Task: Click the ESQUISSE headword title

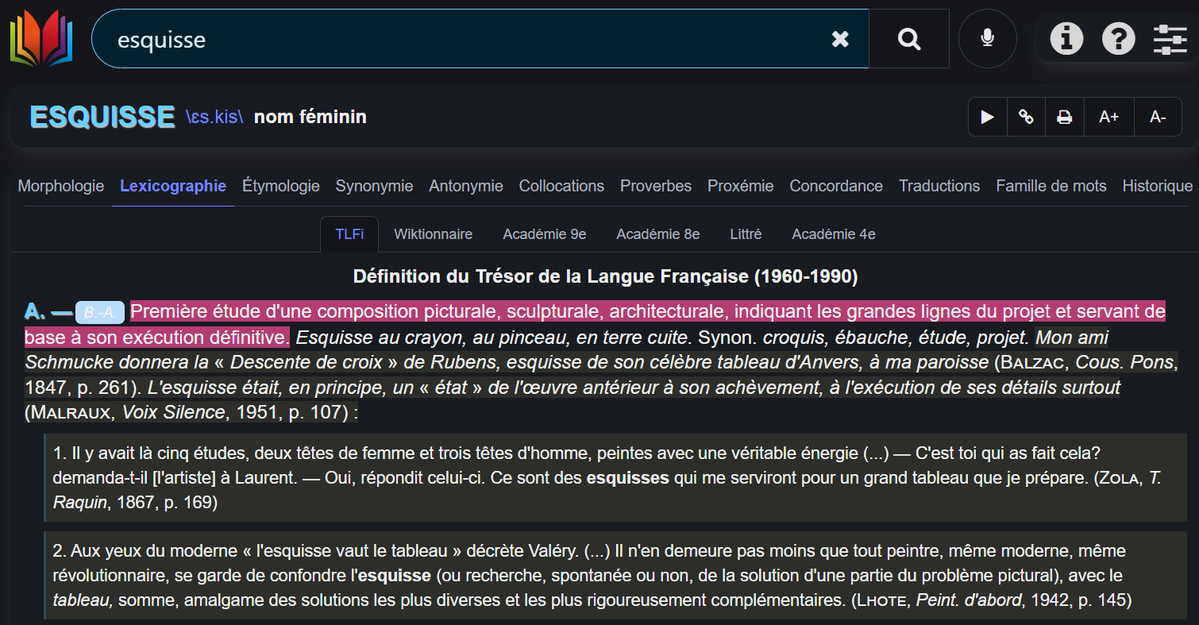Action: (102, 117)
